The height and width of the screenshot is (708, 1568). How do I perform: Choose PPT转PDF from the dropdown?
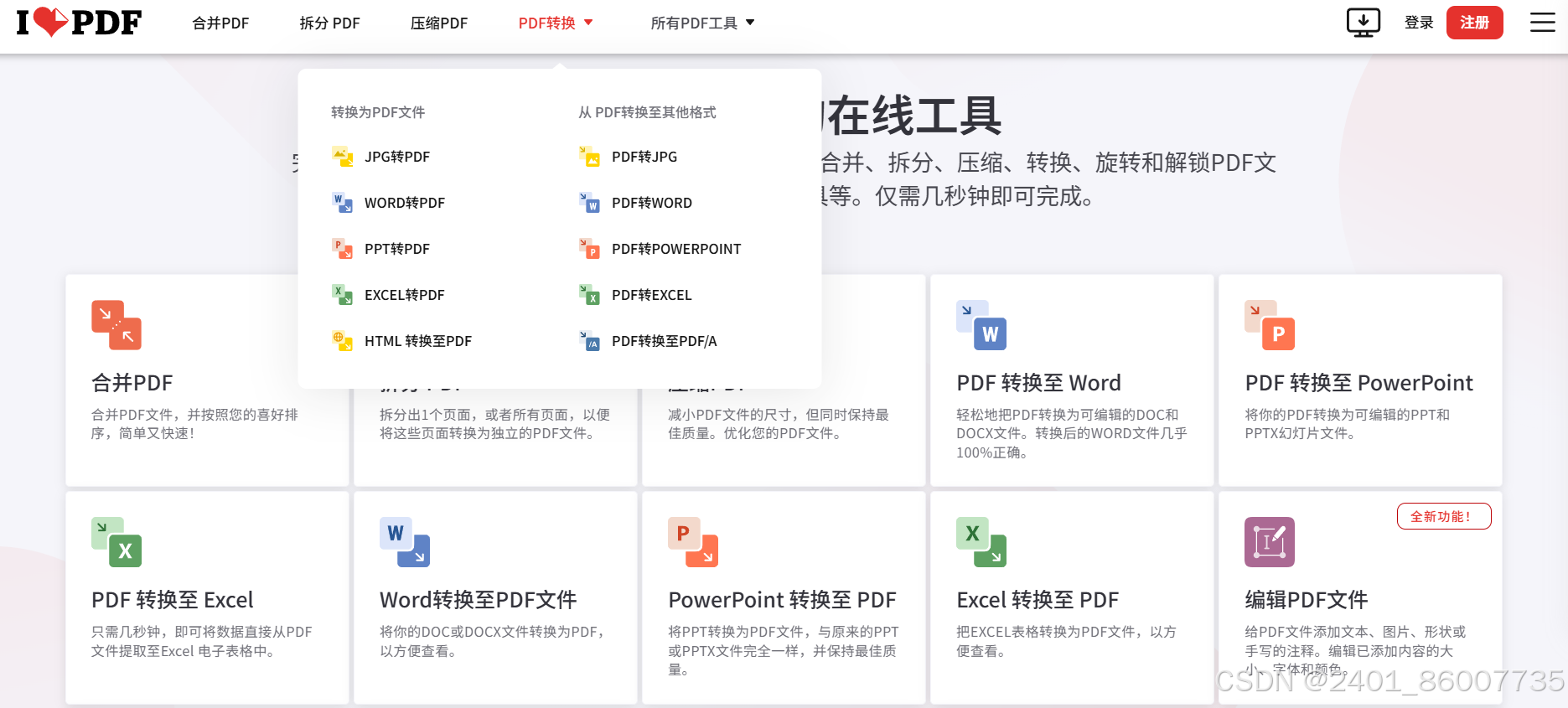397,249
